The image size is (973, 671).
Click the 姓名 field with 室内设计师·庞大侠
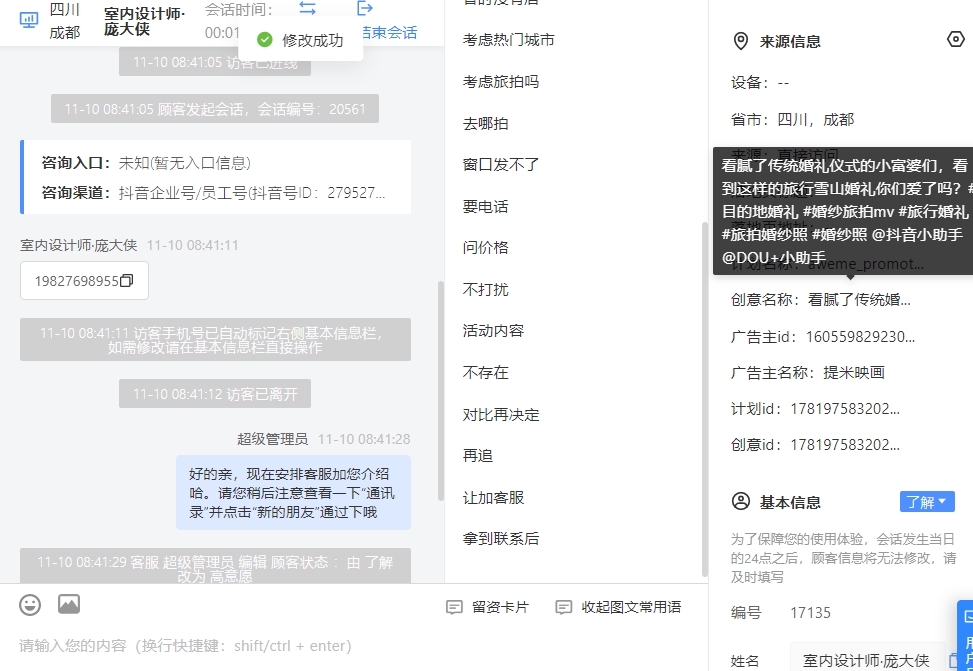(x=867, y=660)
